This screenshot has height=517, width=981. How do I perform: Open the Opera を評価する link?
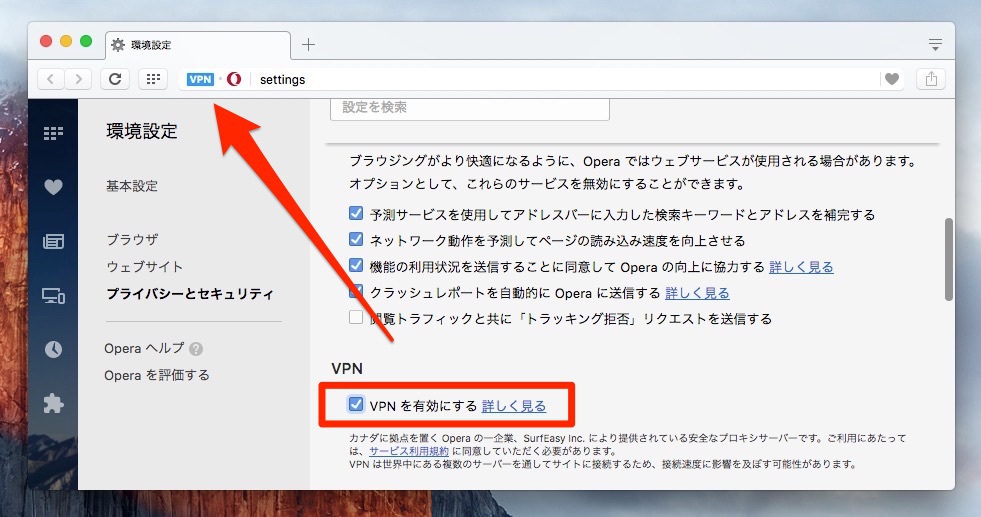click(x=157, y=376)
